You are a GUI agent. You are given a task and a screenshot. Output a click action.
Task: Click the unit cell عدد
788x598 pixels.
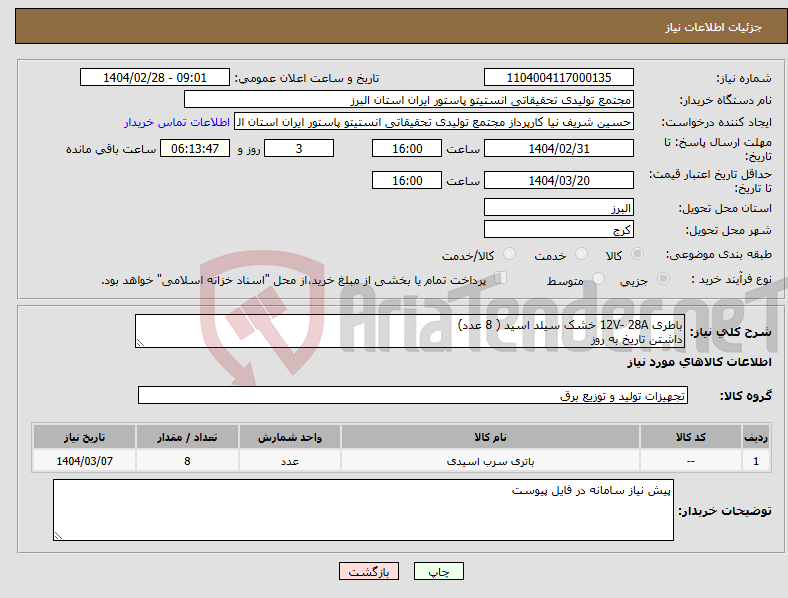tap(289, 461)
